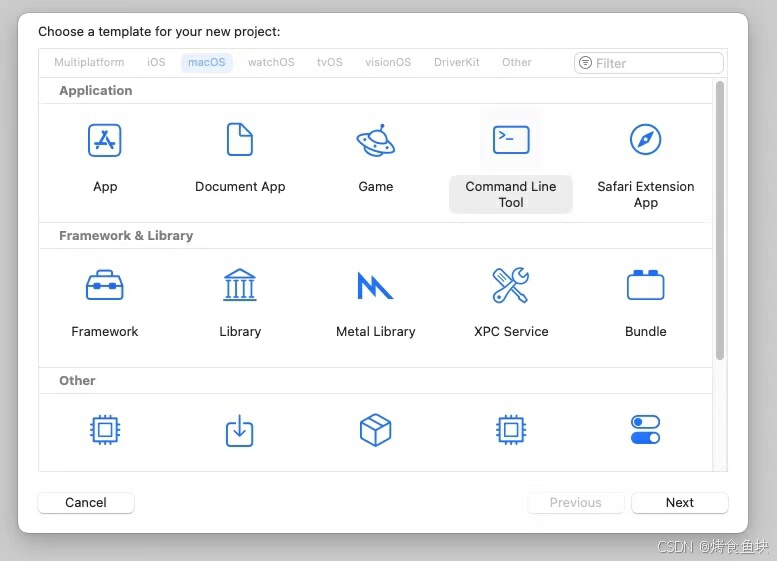Switch to the iOS tab
Screen dimensions: 777x561
pos(156,62)
